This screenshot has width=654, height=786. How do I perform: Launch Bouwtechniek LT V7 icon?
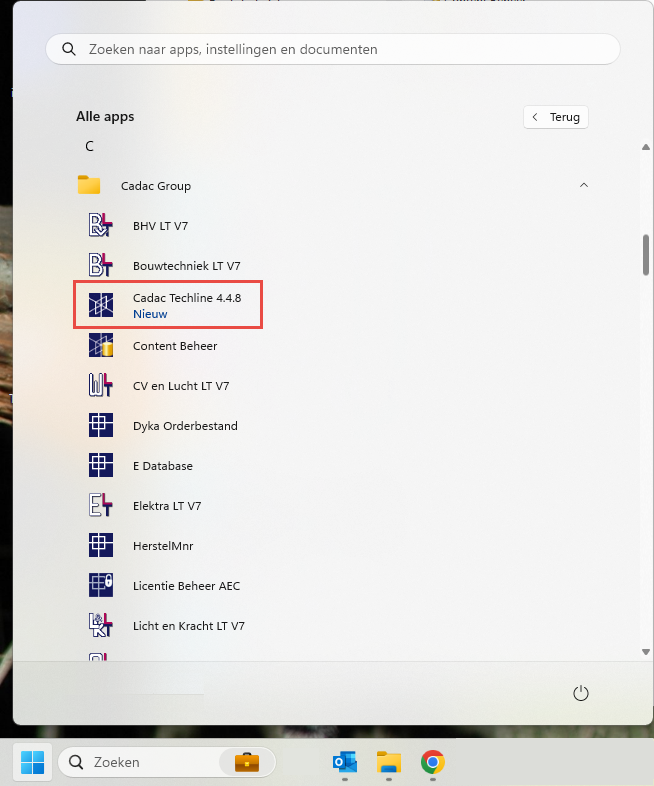[101, 265]
